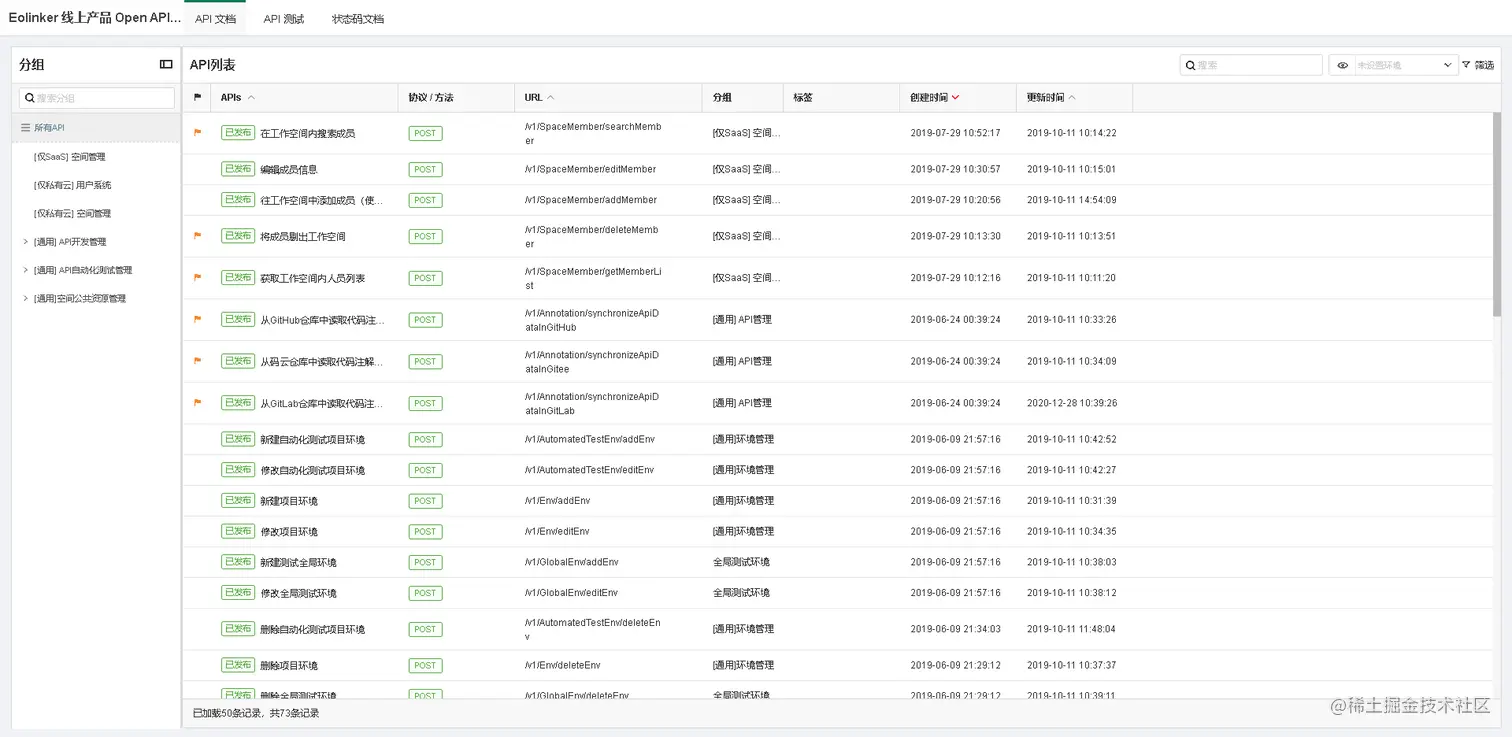Expand the [通用] API开发管理 group

pyautogui.click(x=25, y=242)
